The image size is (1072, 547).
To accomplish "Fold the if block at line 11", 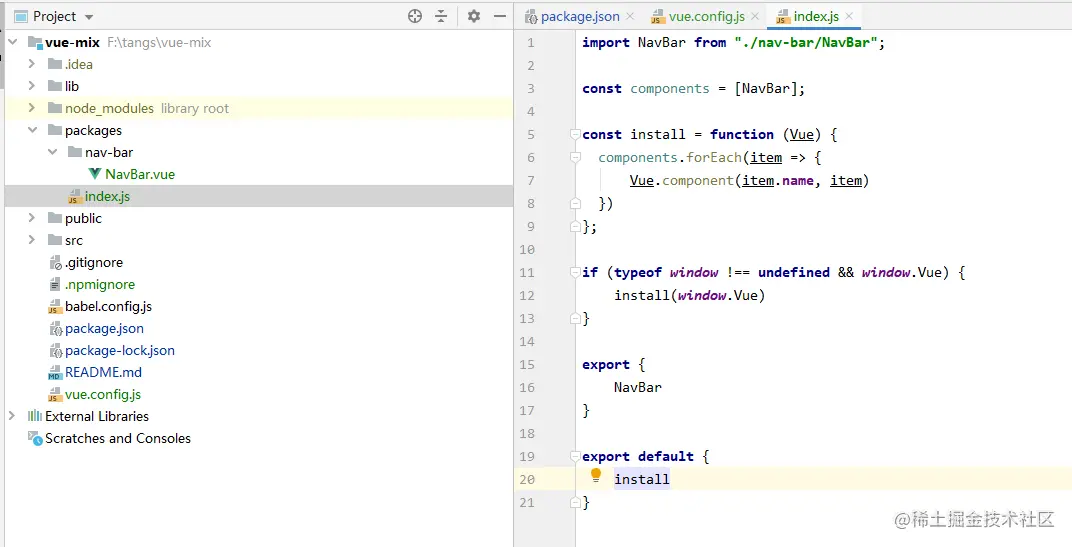I will [575, 272].
